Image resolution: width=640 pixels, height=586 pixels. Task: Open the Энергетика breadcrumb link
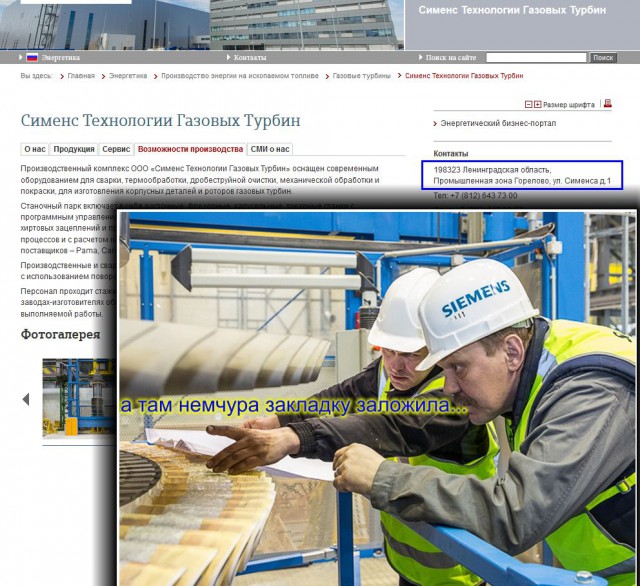point(128,76)
